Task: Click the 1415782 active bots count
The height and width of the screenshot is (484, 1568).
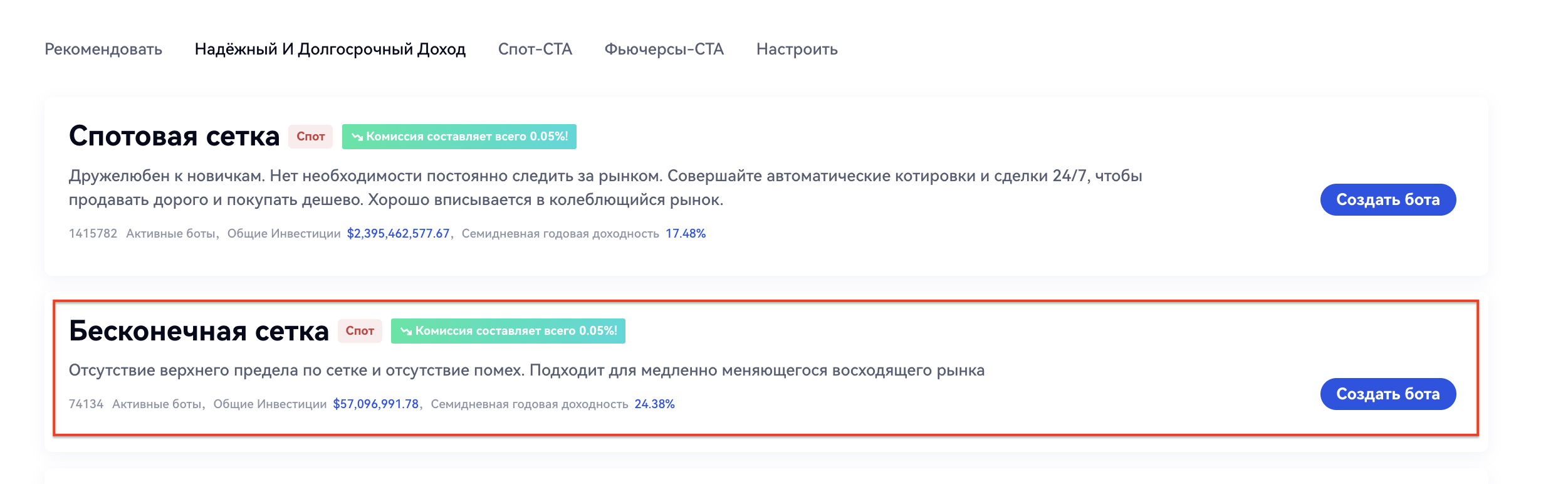Action: [93, 233]
